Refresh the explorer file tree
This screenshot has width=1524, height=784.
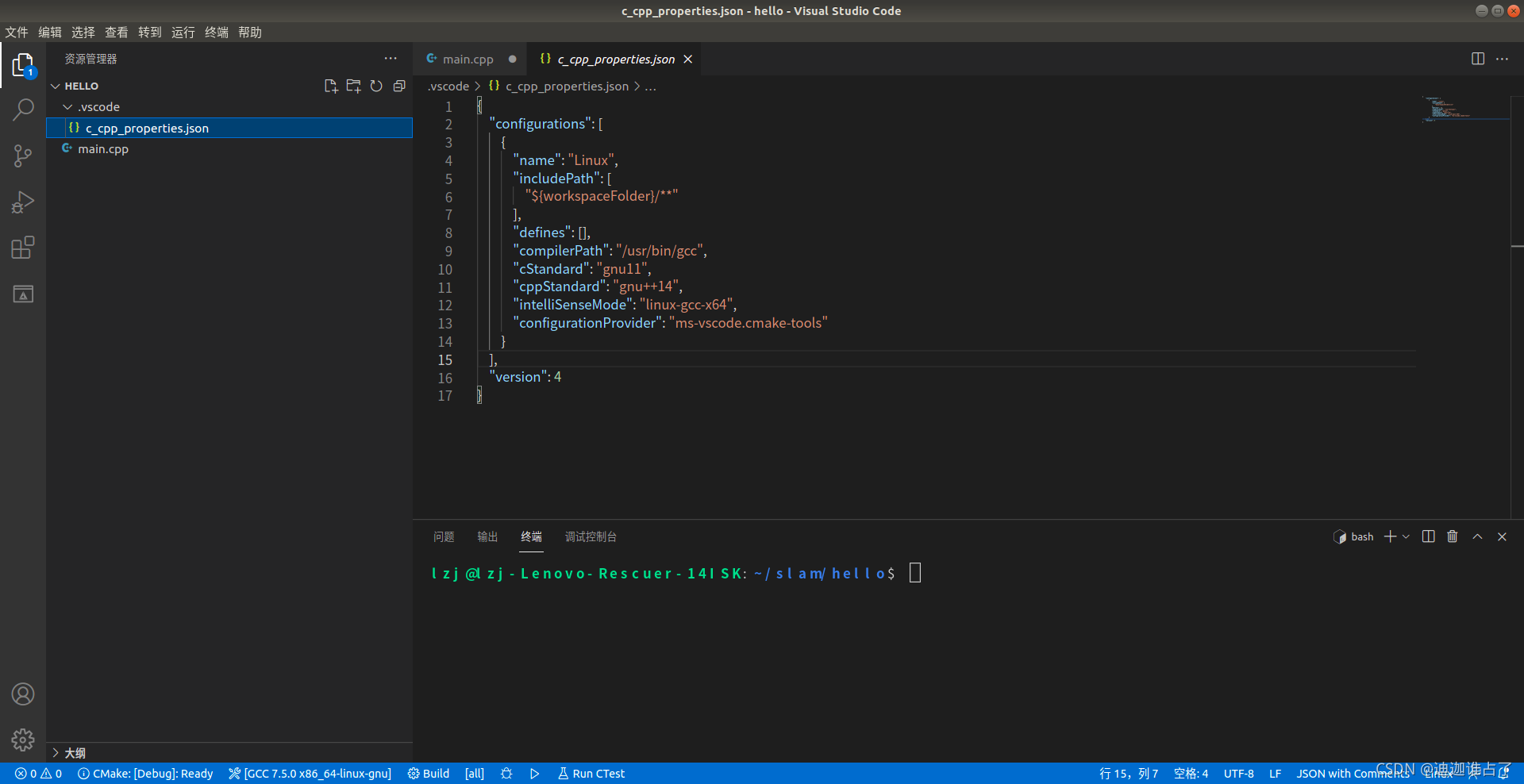376,86
